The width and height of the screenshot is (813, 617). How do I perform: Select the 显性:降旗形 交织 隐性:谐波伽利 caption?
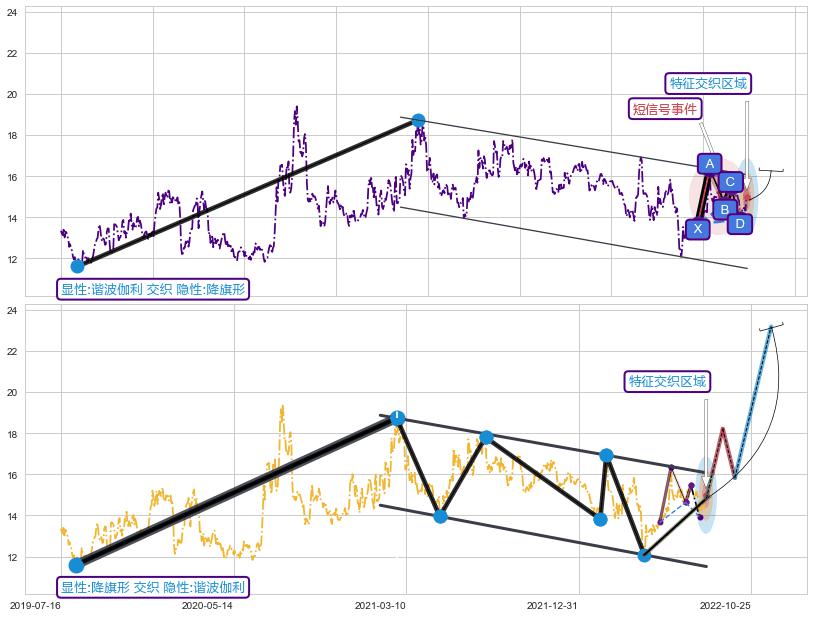tap(153, 587)
